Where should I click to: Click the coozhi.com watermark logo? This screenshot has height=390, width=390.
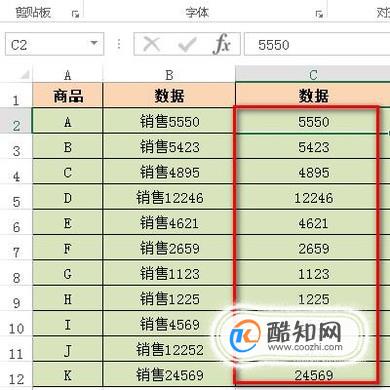(287, 335)
